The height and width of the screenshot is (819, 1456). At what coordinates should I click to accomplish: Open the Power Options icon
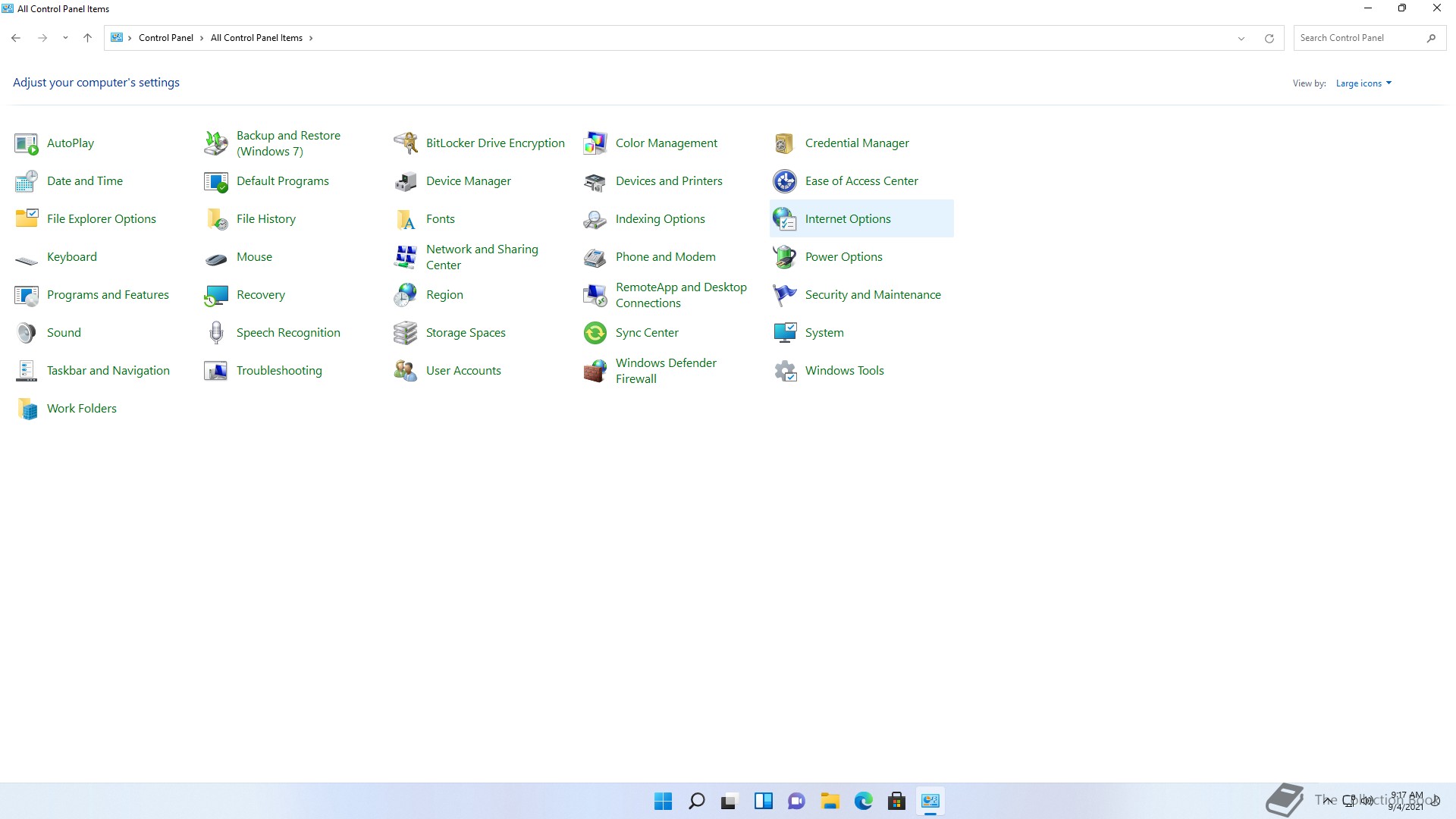(x=785, y=257)
